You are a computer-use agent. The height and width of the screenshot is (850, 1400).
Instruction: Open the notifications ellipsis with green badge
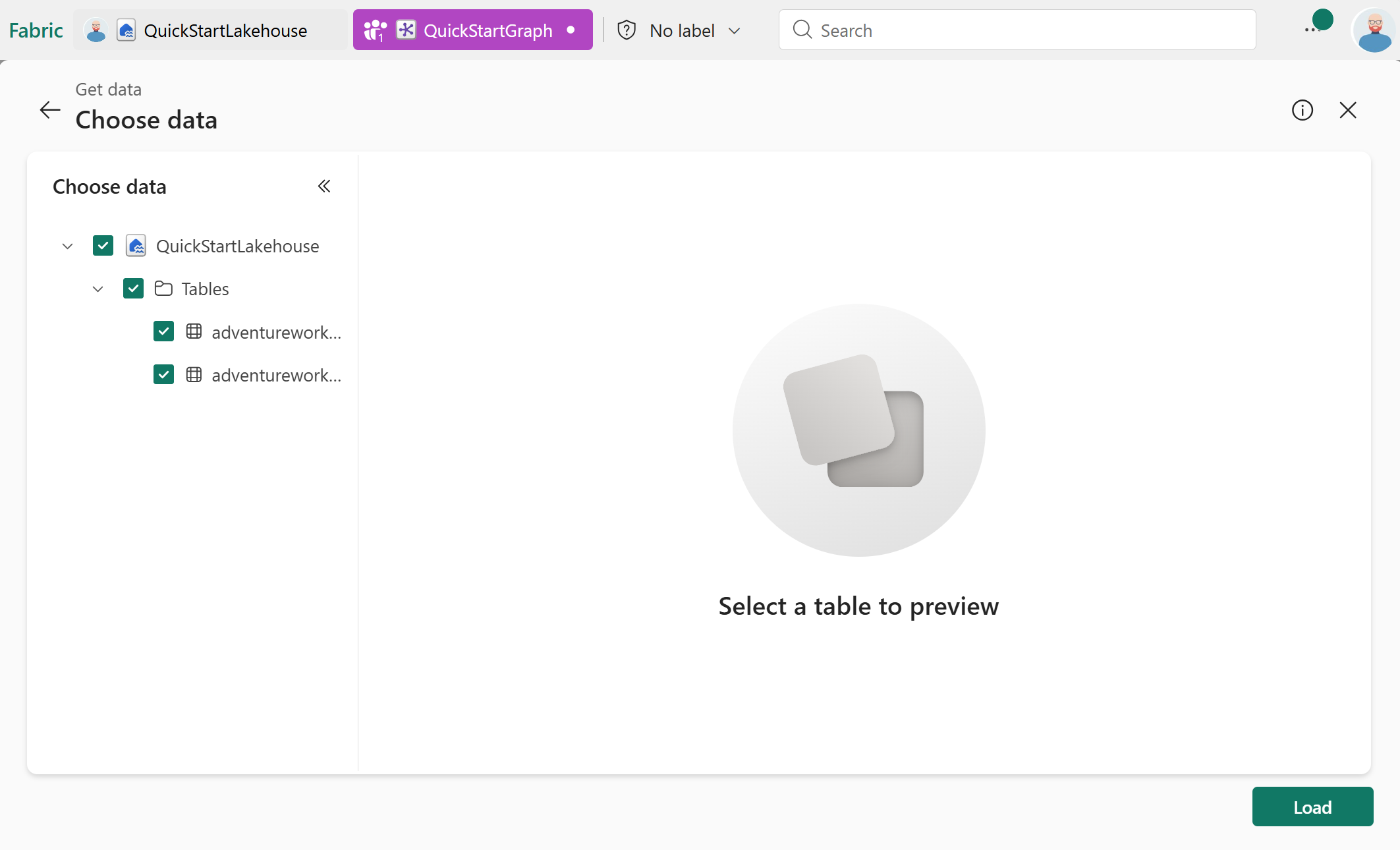1313,29
